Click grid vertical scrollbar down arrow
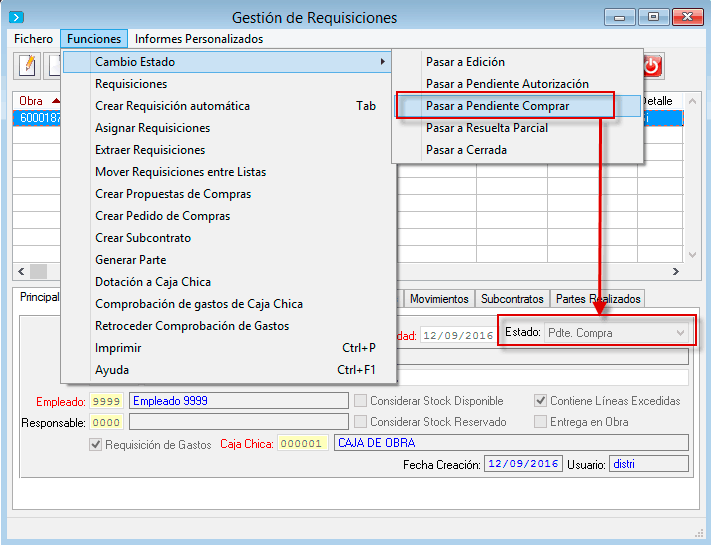This screenshot has height=545, width=711. [x=692, y=255]
